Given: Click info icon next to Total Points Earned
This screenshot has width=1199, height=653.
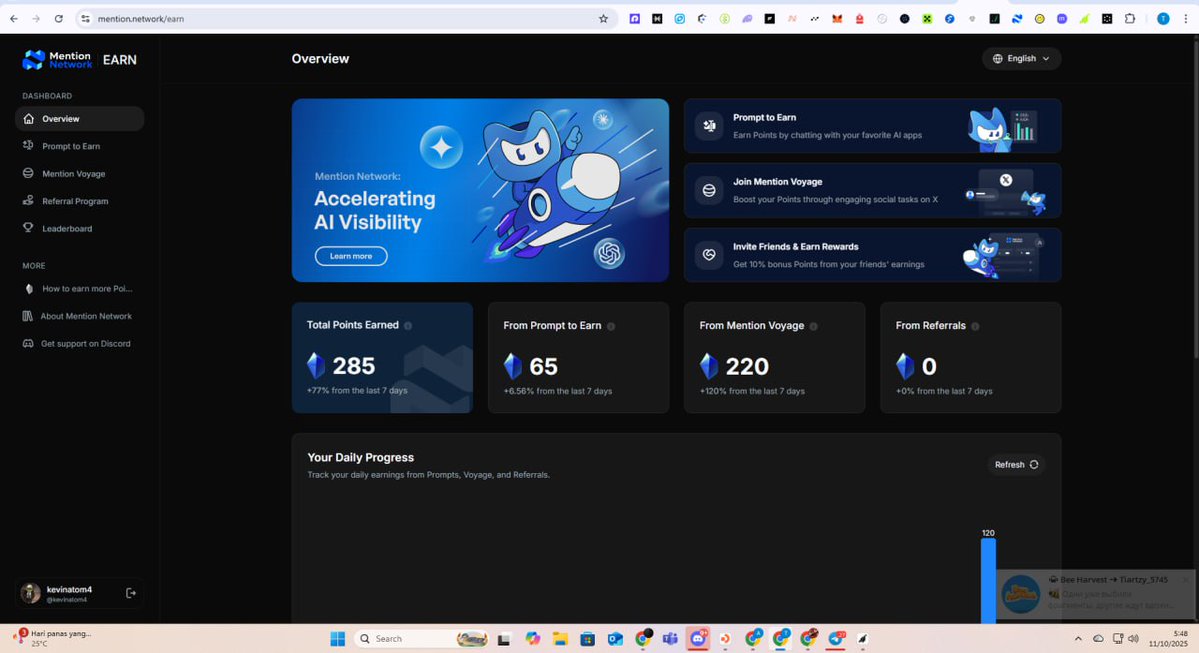Looking at the screenshot, I should [408, 326].
